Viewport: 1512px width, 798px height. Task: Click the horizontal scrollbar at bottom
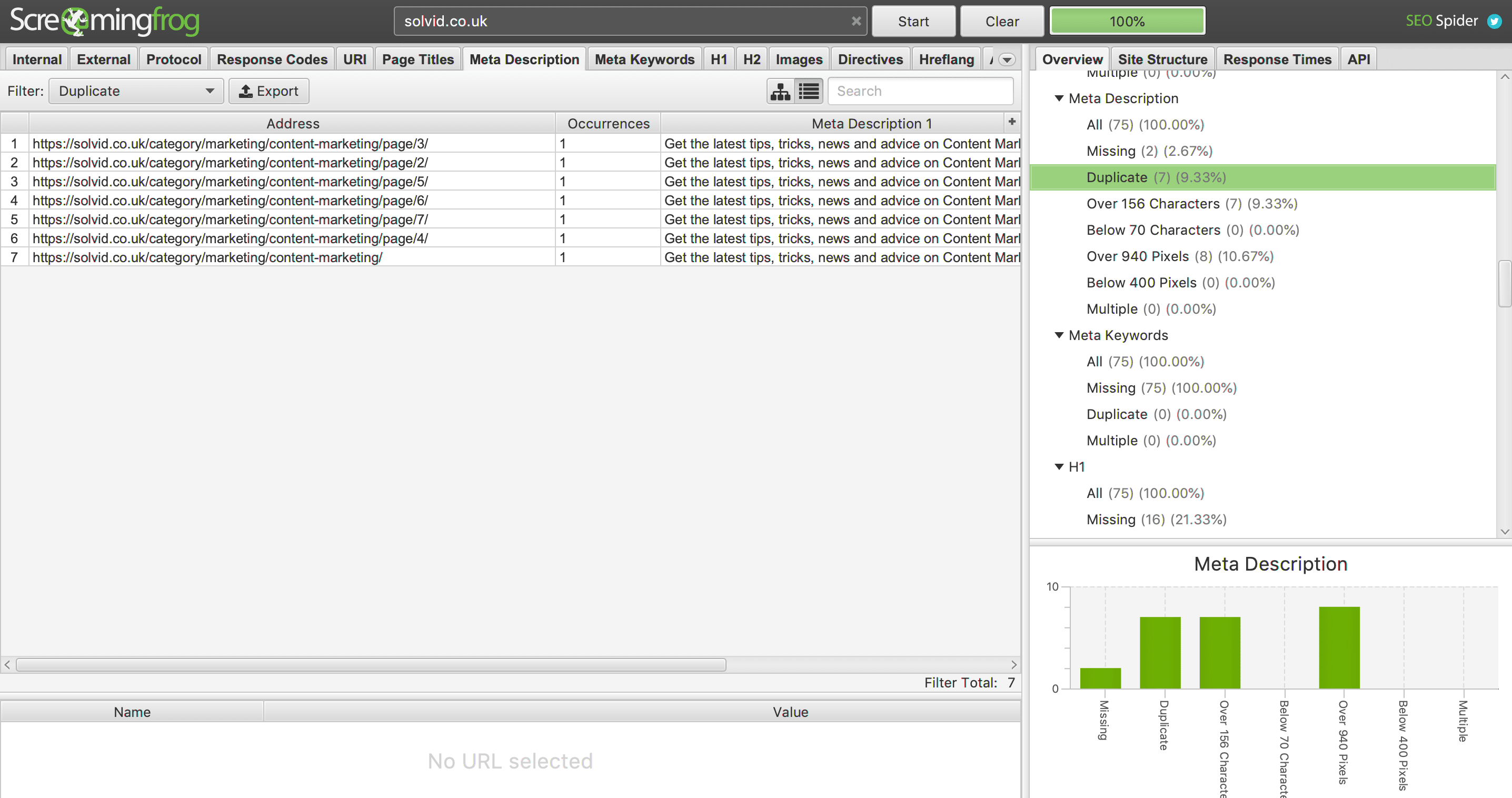click(370, 663)
